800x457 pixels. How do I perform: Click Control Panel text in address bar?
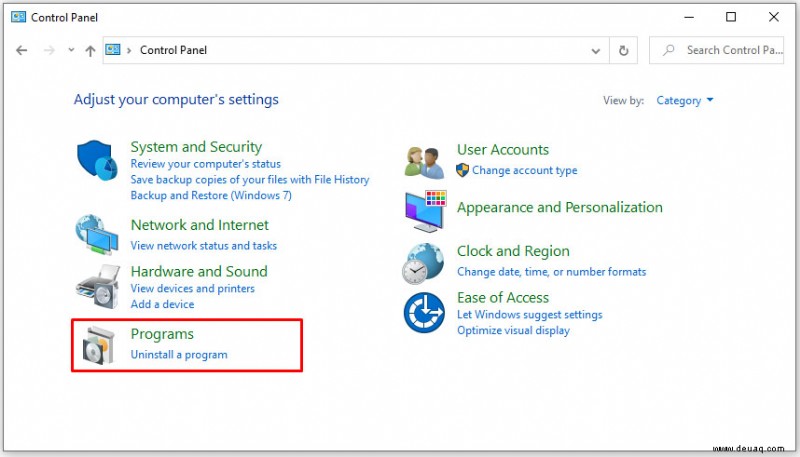(173, 50)
